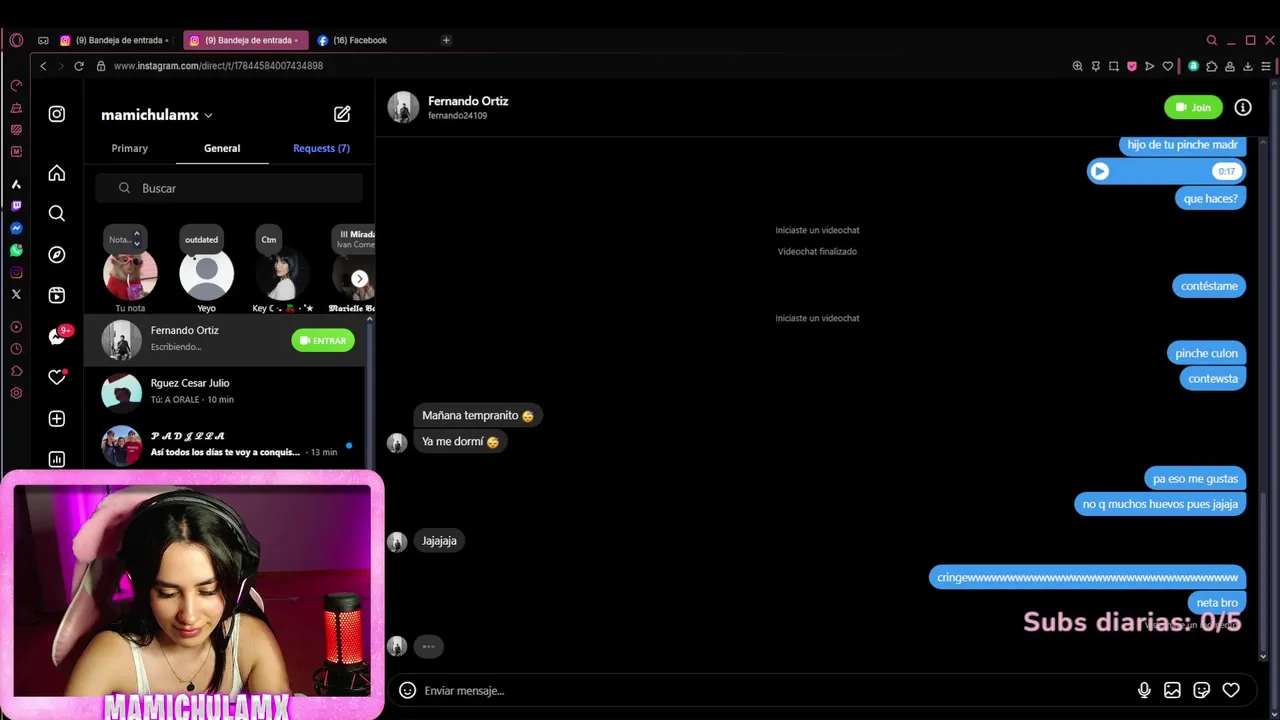Go back to previous page
1280x720 pixels.
click(x=43, y=66)
